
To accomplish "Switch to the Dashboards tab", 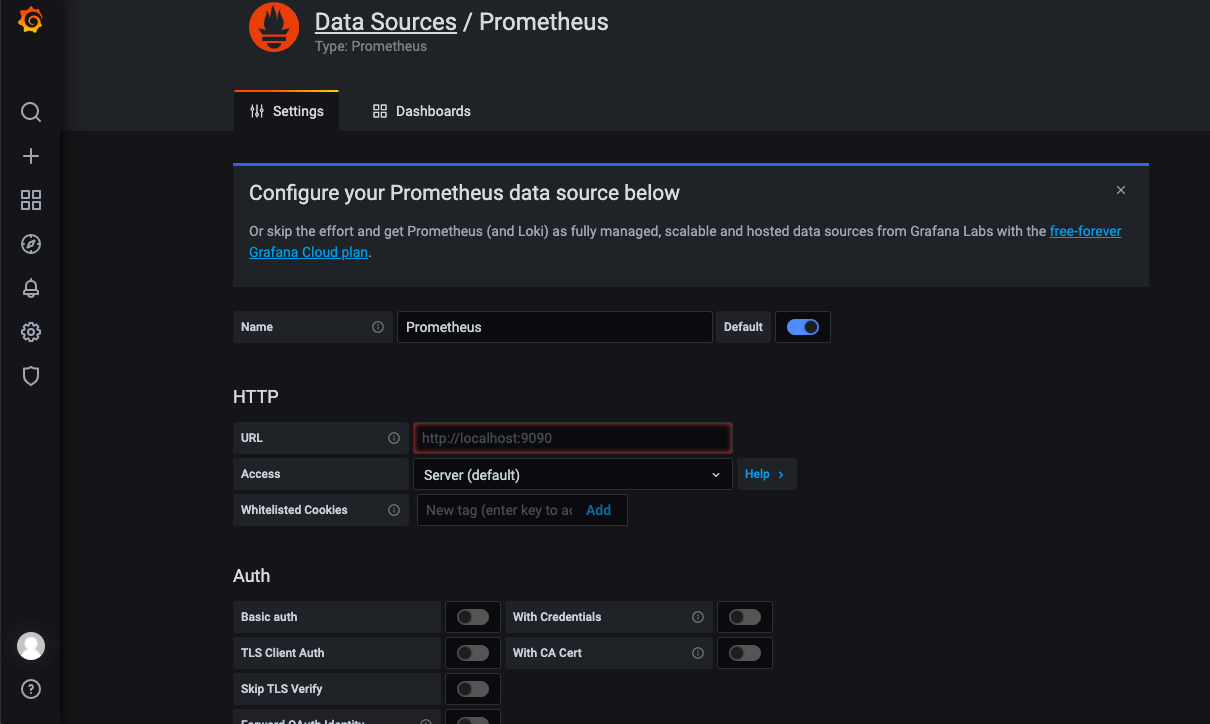I will pyautogui.click(x=421, y=111).
